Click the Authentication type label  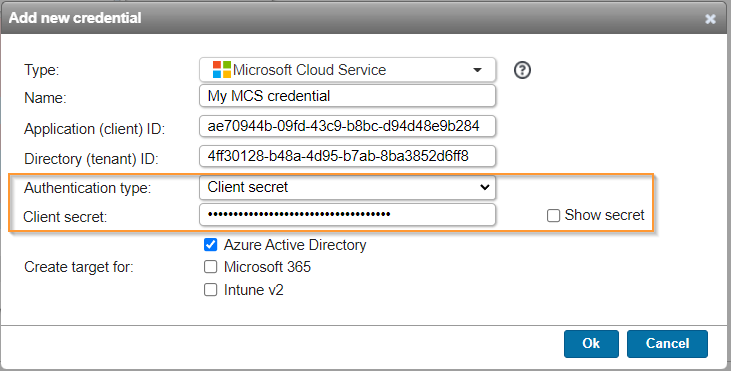(88, 188)
